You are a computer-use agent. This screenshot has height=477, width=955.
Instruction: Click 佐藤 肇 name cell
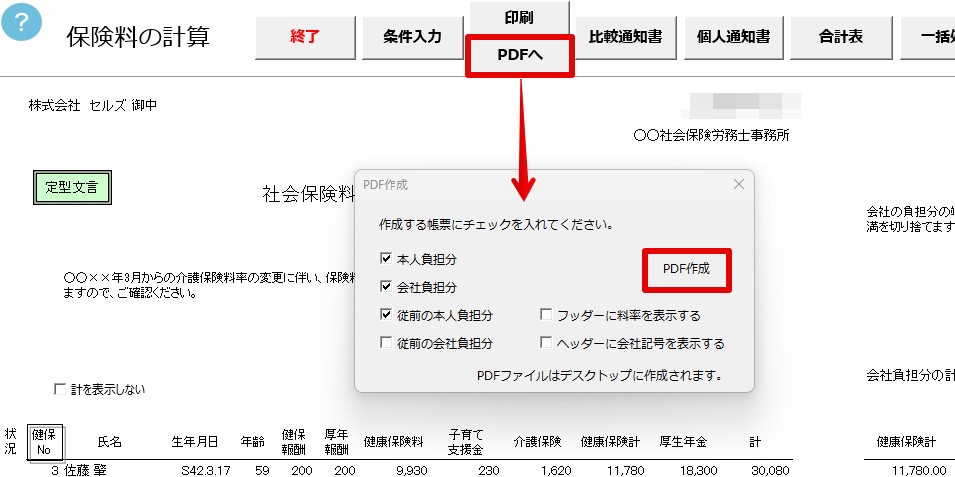86,471
